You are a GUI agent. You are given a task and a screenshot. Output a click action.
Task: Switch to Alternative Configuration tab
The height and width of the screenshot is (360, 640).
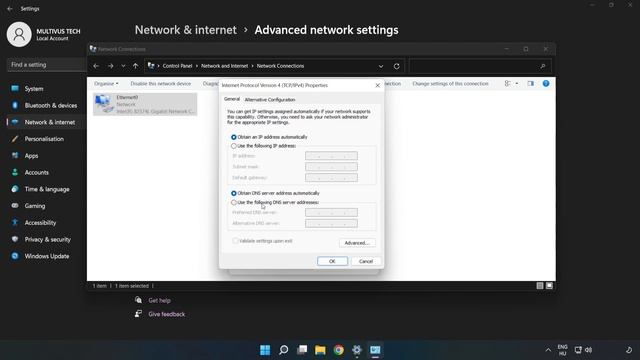pos(270,100)
